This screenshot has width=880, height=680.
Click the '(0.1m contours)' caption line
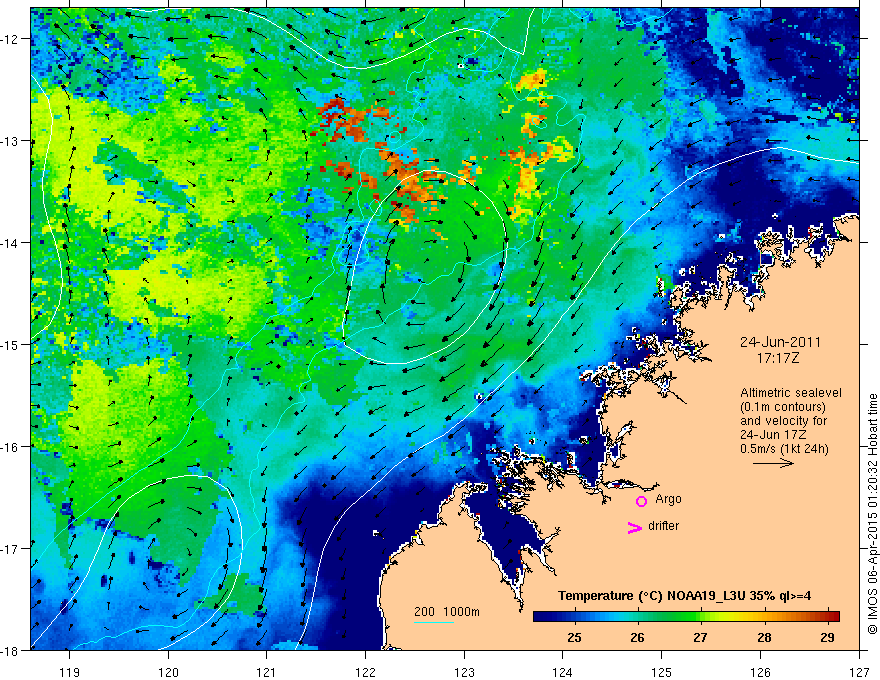pyautogui.click(x=783, y=407)
